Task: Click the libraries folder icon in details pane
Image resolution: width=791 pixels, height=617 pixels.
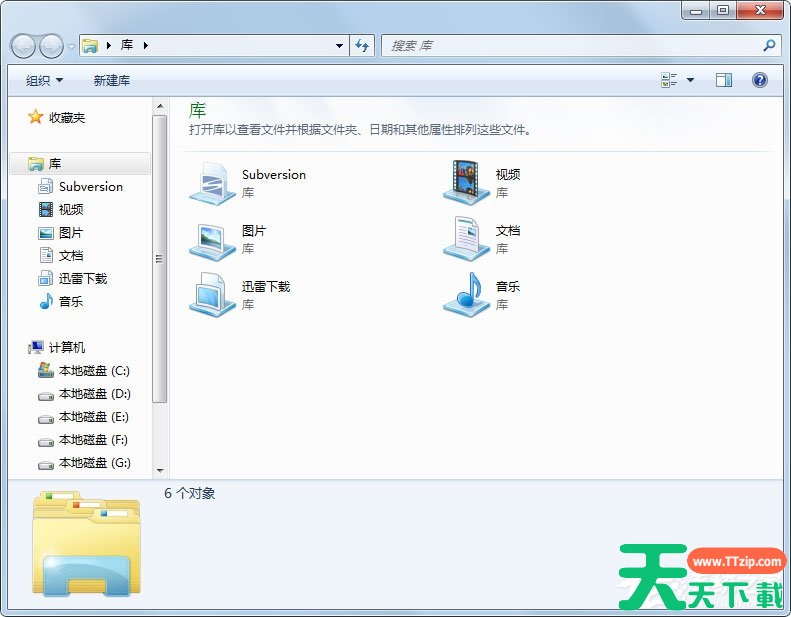Action: point(86,543)
